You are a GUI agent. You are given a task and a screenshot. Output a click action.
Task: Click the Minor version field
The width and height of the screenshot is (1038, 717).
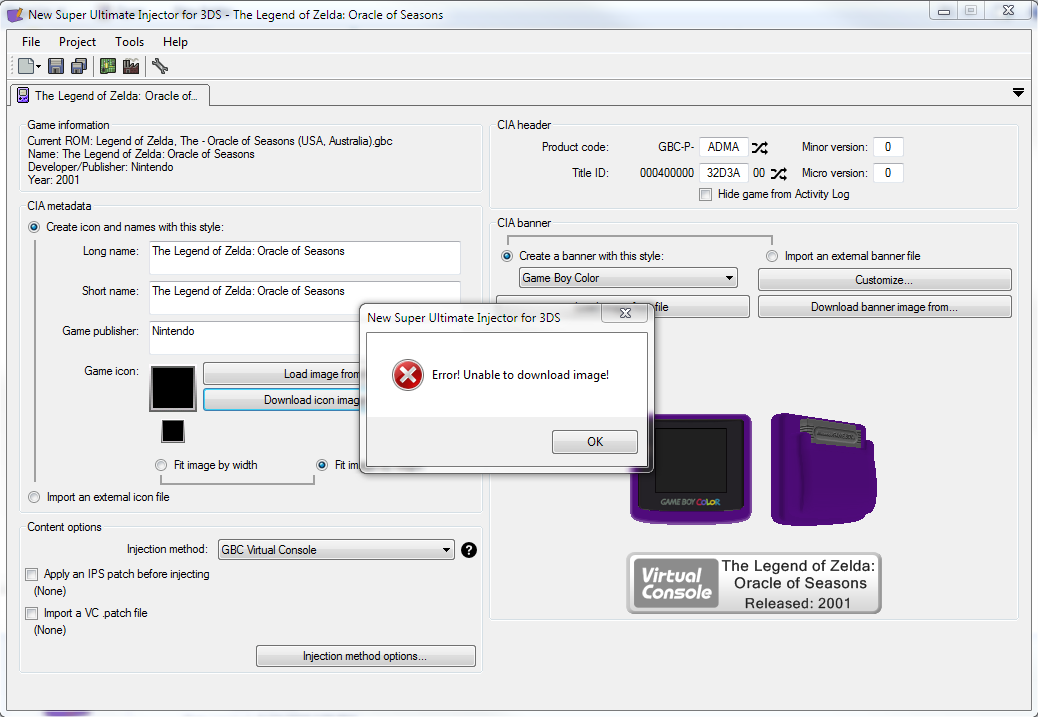888,147
